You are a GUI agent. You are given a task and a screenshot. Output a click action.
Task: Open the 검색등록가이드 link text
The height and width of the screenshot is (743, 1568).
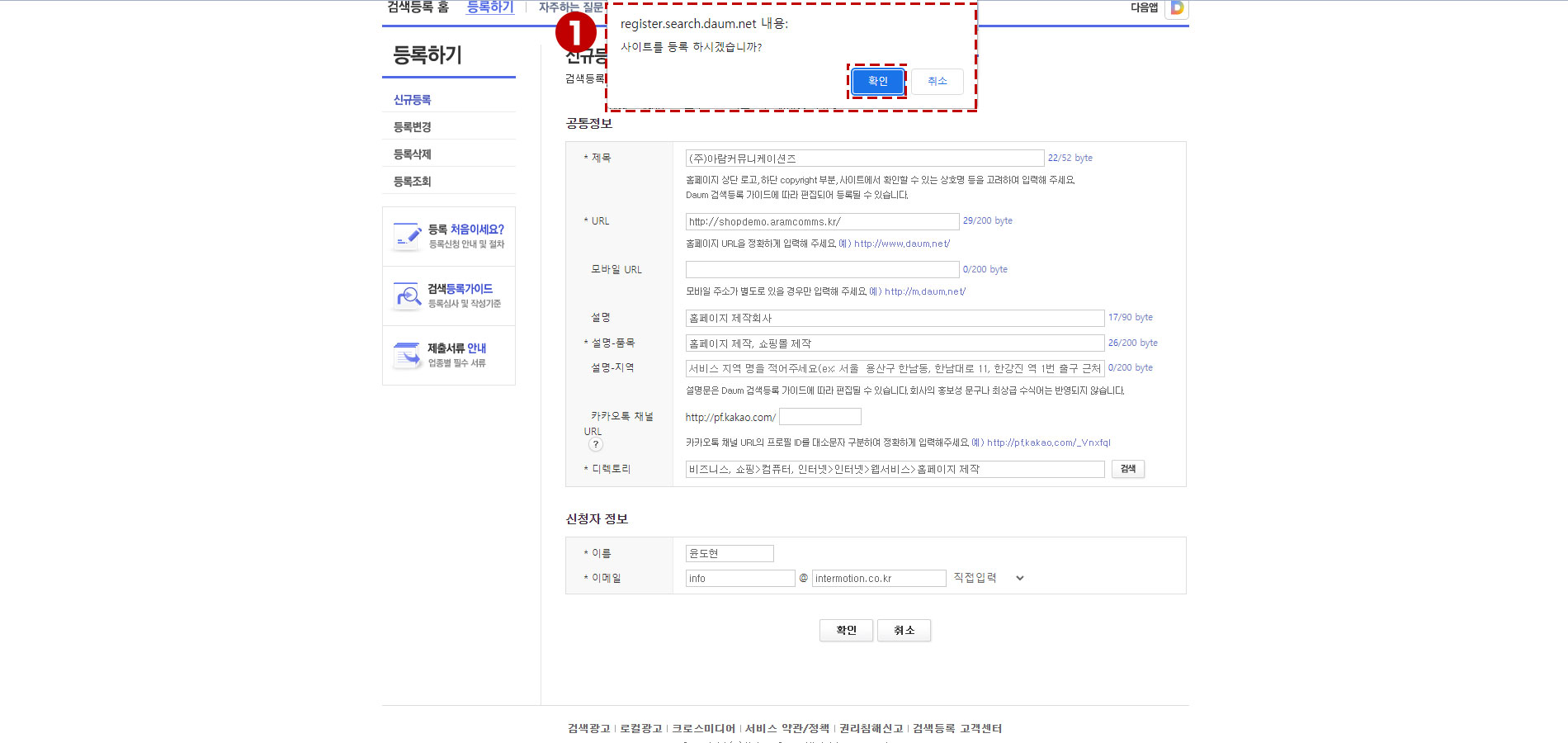pyautogui.click(x=460, y=289)
